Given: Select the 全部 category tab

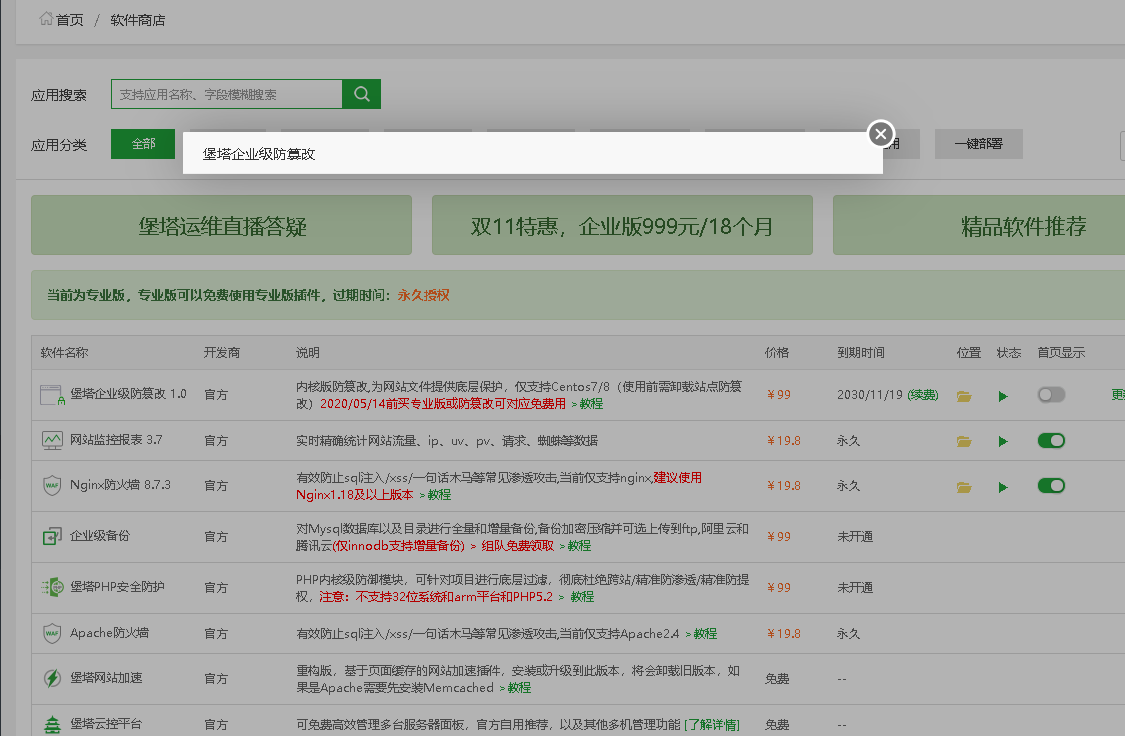Looking at the screenshot, I should click(x=143, y=143).
